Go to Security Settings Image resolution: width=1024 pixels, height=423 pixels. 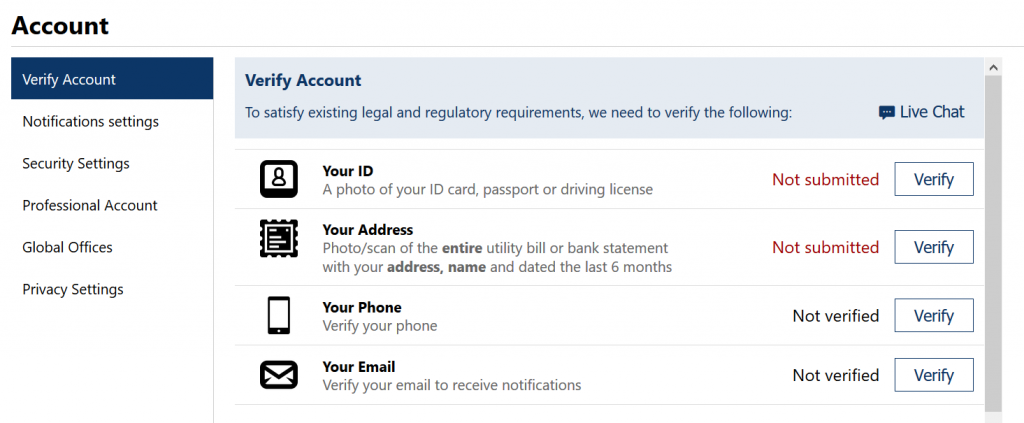pyautogui.click(x=112, y=163)
